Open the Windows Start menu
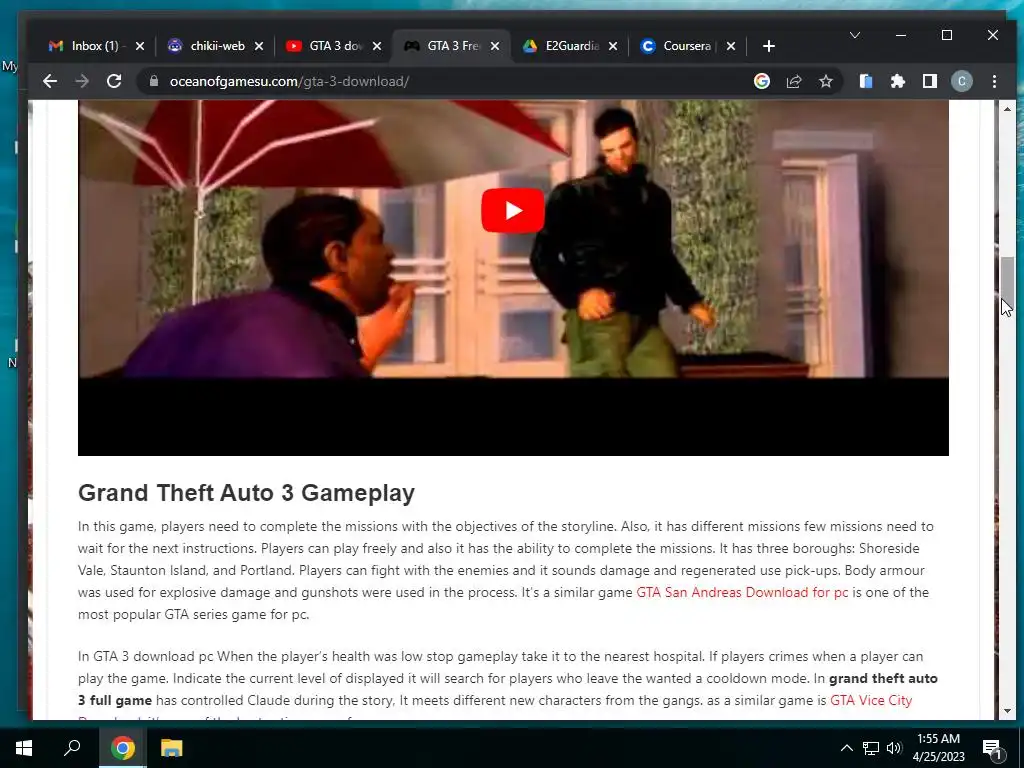Screen dimensions: 1024x768 click(x=24, y=748)
